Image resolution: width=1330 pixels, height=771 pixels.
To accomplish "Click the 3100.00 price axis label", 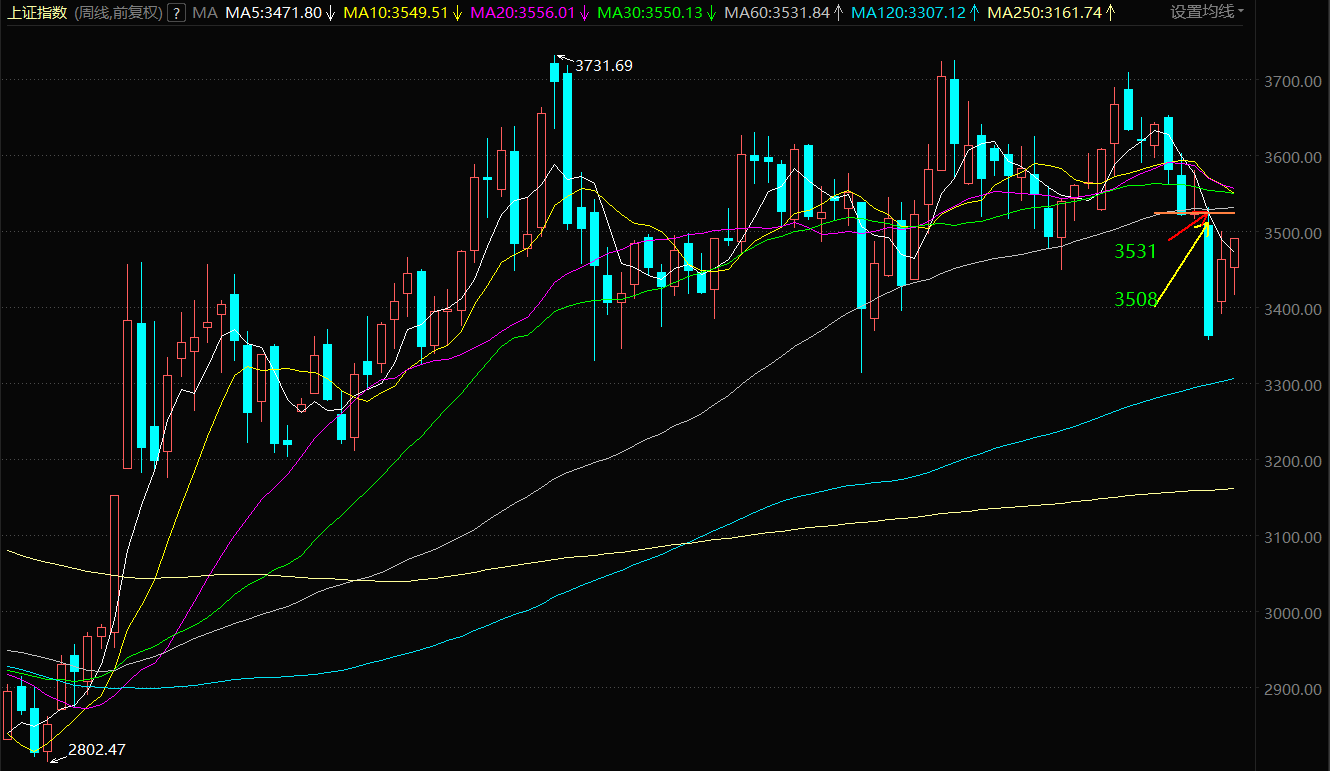I will 1293,537.
